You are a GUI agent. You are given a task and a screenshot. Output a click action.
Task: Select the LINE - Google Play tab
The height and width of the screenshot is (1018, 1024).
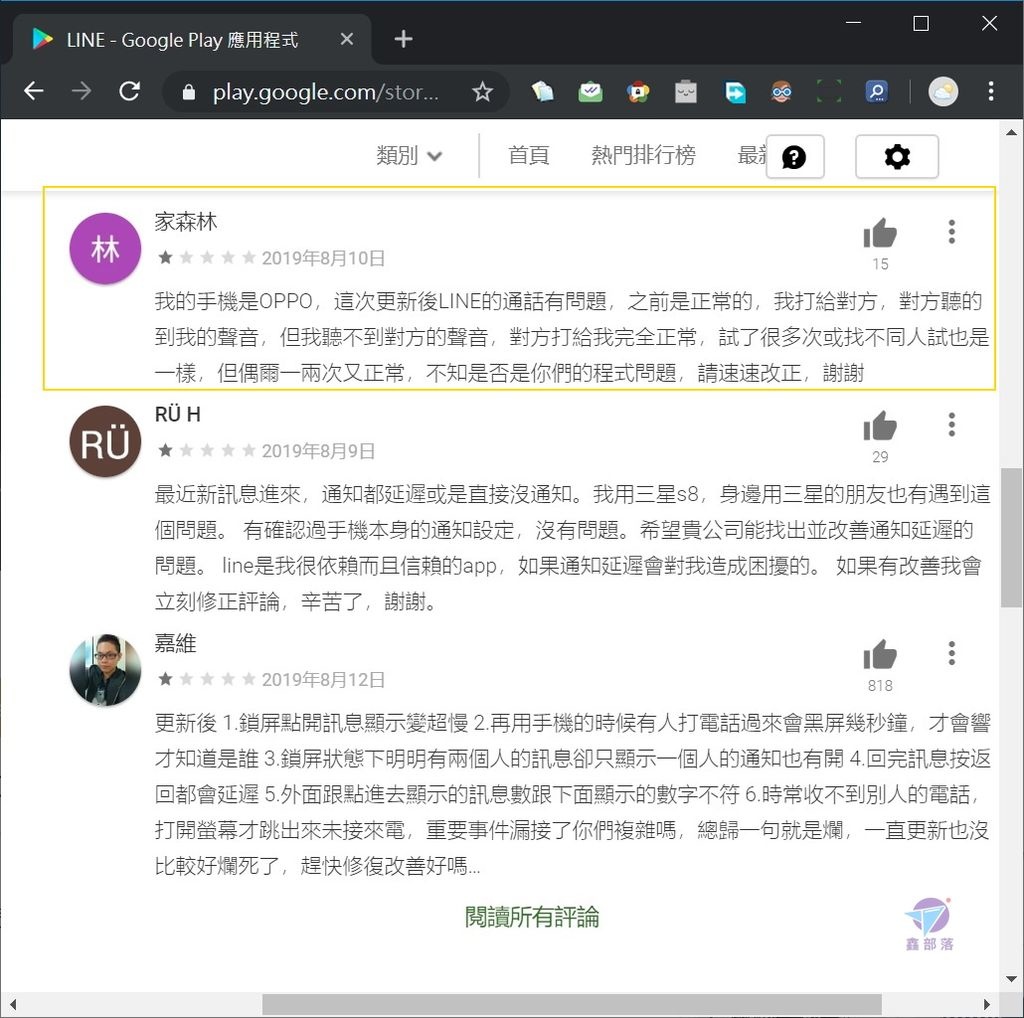[192, 39]
